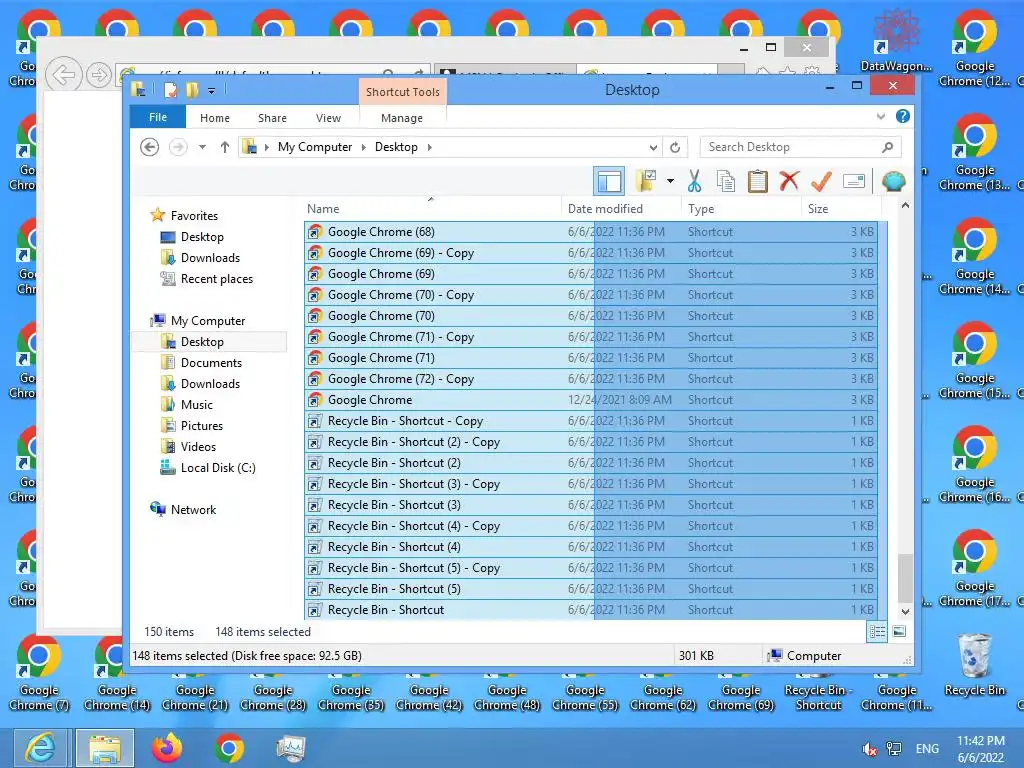
Task: Open the File menu
Action: pyautogui.click(x=158, y=117)
